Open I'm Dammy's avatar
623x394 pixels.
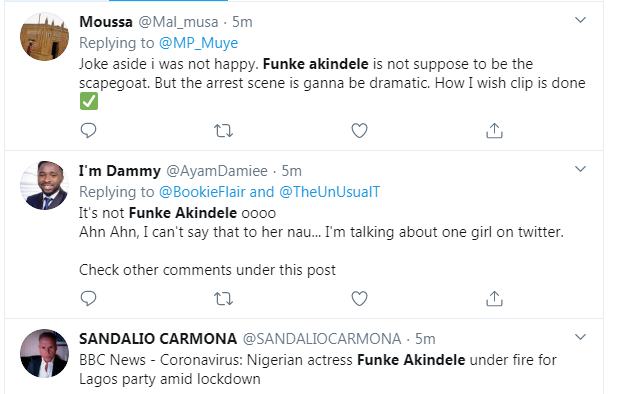(44, 185)
